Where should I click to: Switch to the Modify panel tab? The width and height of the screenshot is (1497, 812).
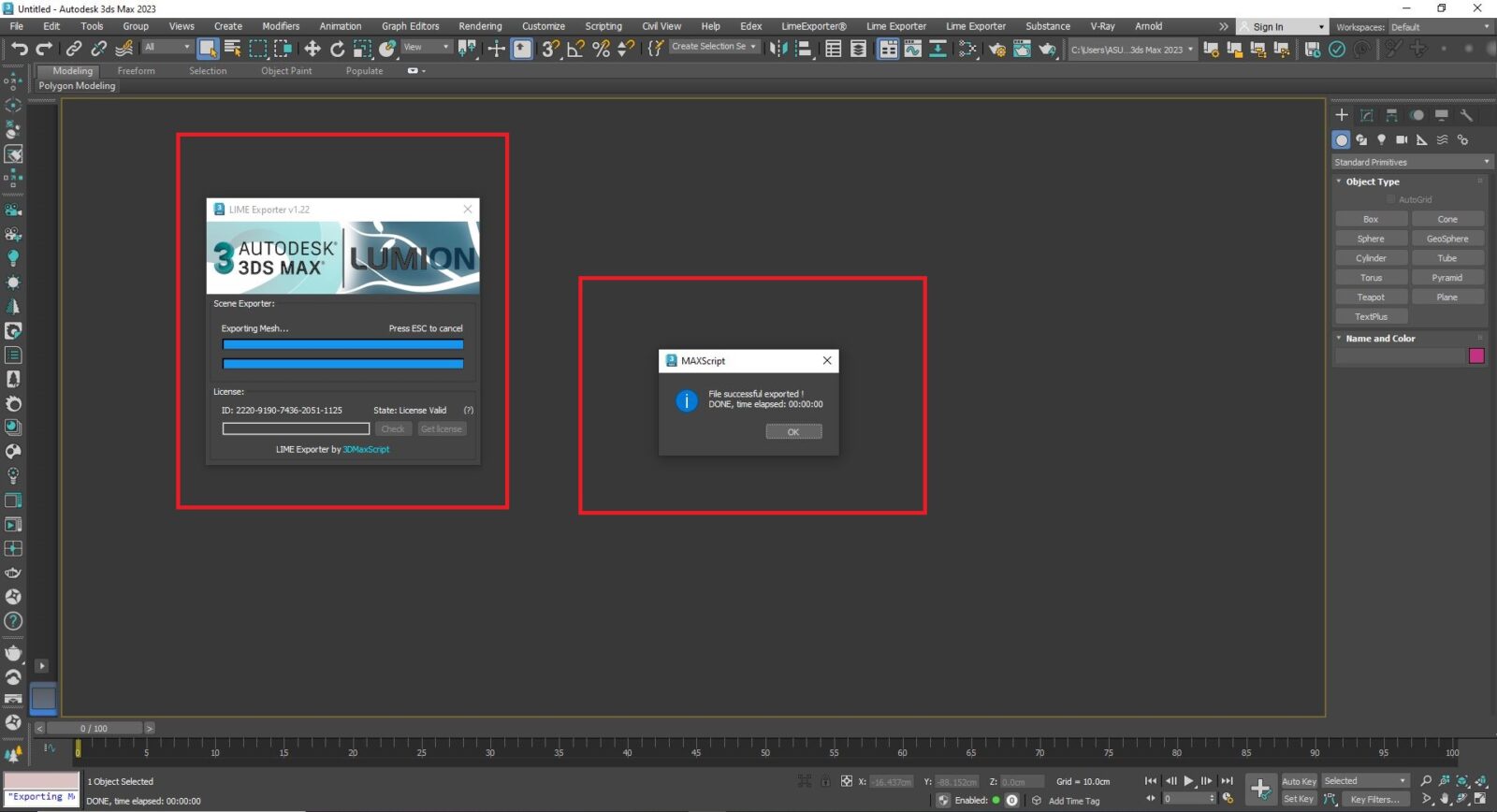click(1367, 115)
